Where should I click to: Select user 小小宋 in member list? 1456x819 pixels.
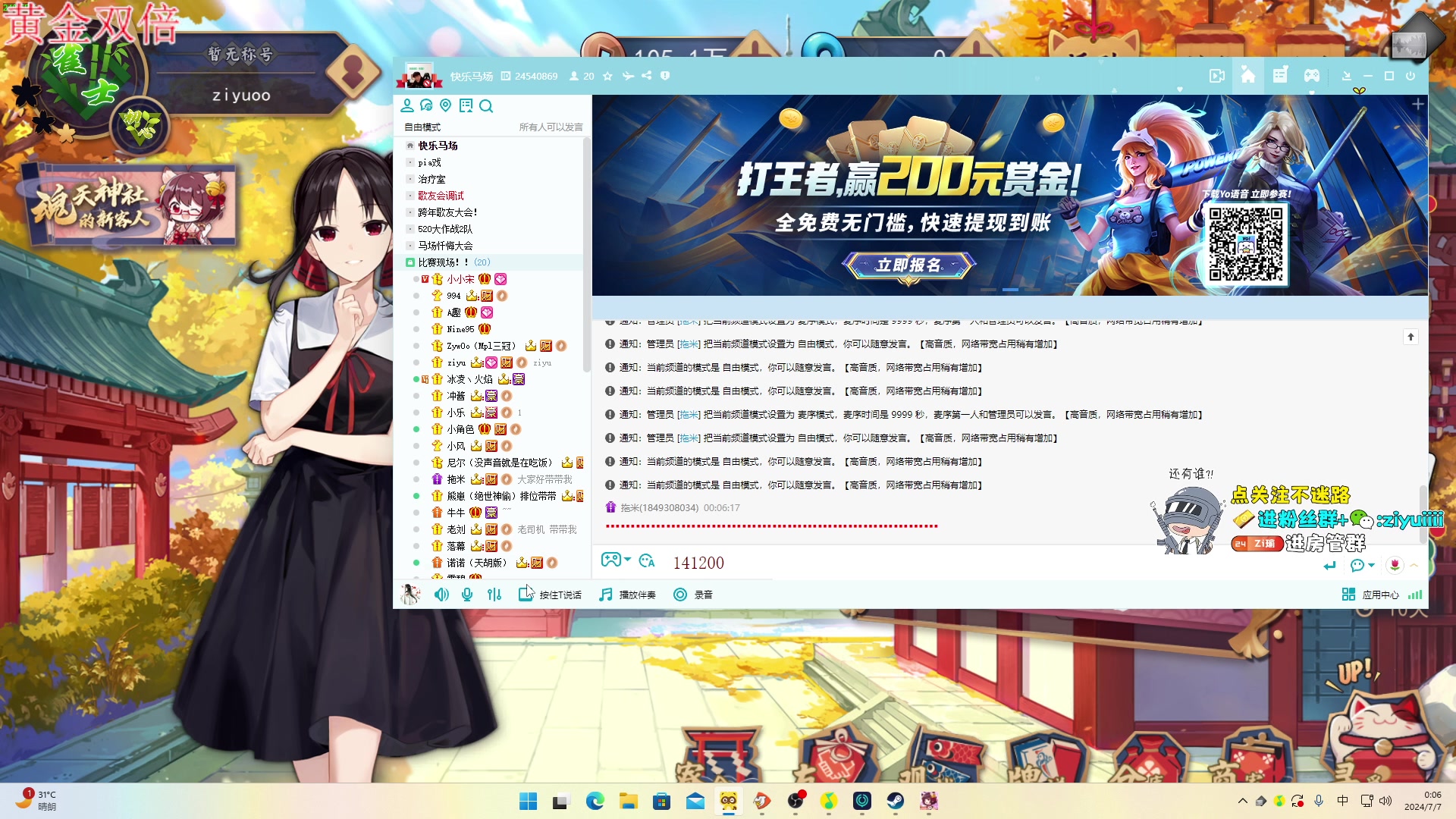pyautogui.click(x=460, y=279)
